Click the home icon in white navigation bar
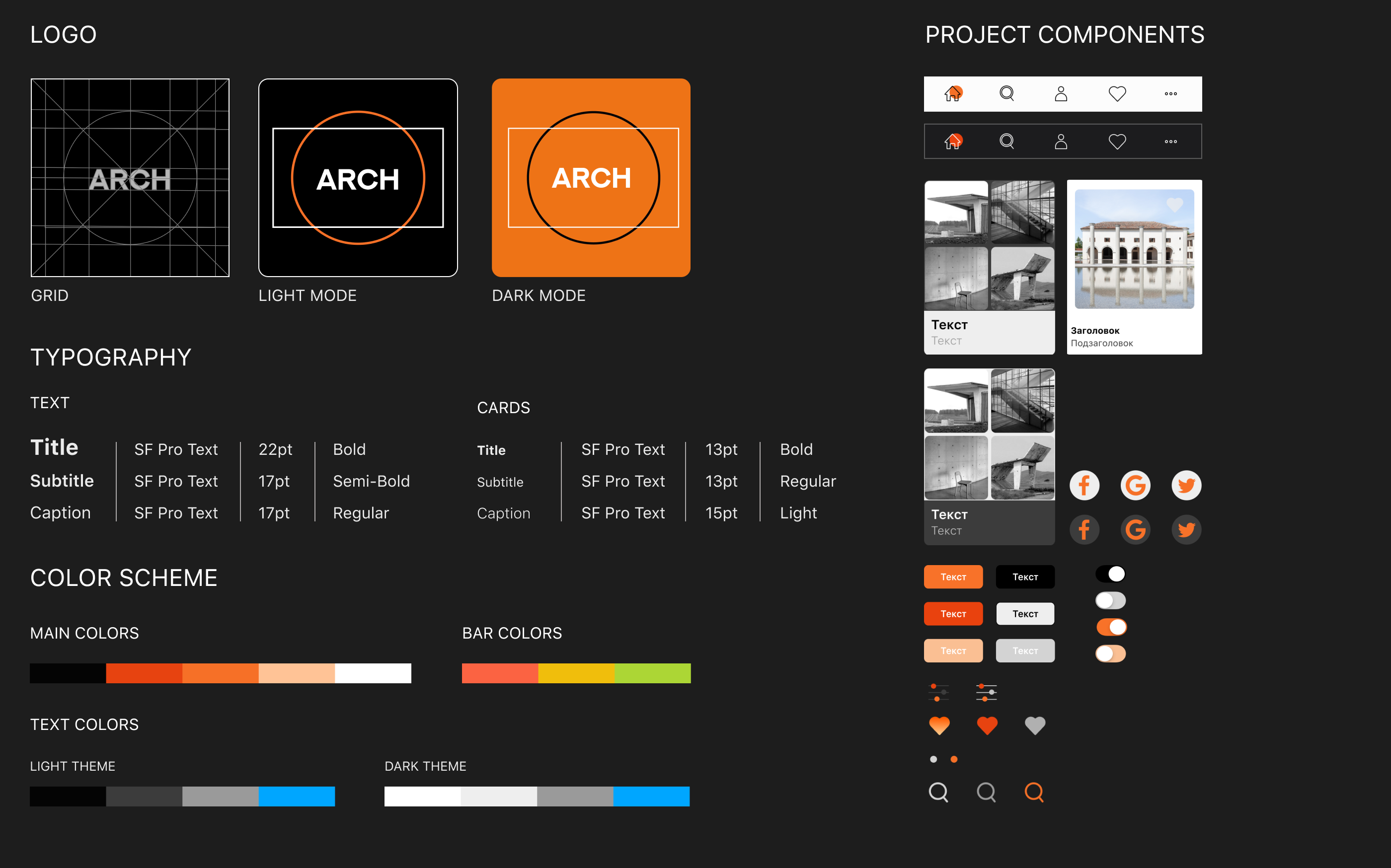 (x=953, y=93)
